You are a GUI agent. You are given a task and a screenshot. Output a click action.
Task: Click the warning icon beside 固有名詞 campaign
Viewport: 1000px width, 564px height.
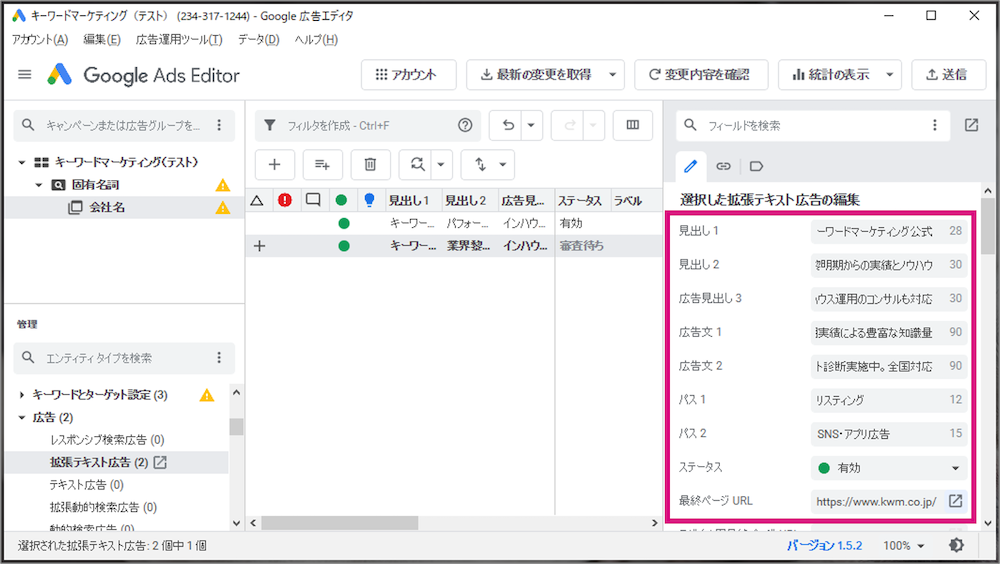(223, 185)
